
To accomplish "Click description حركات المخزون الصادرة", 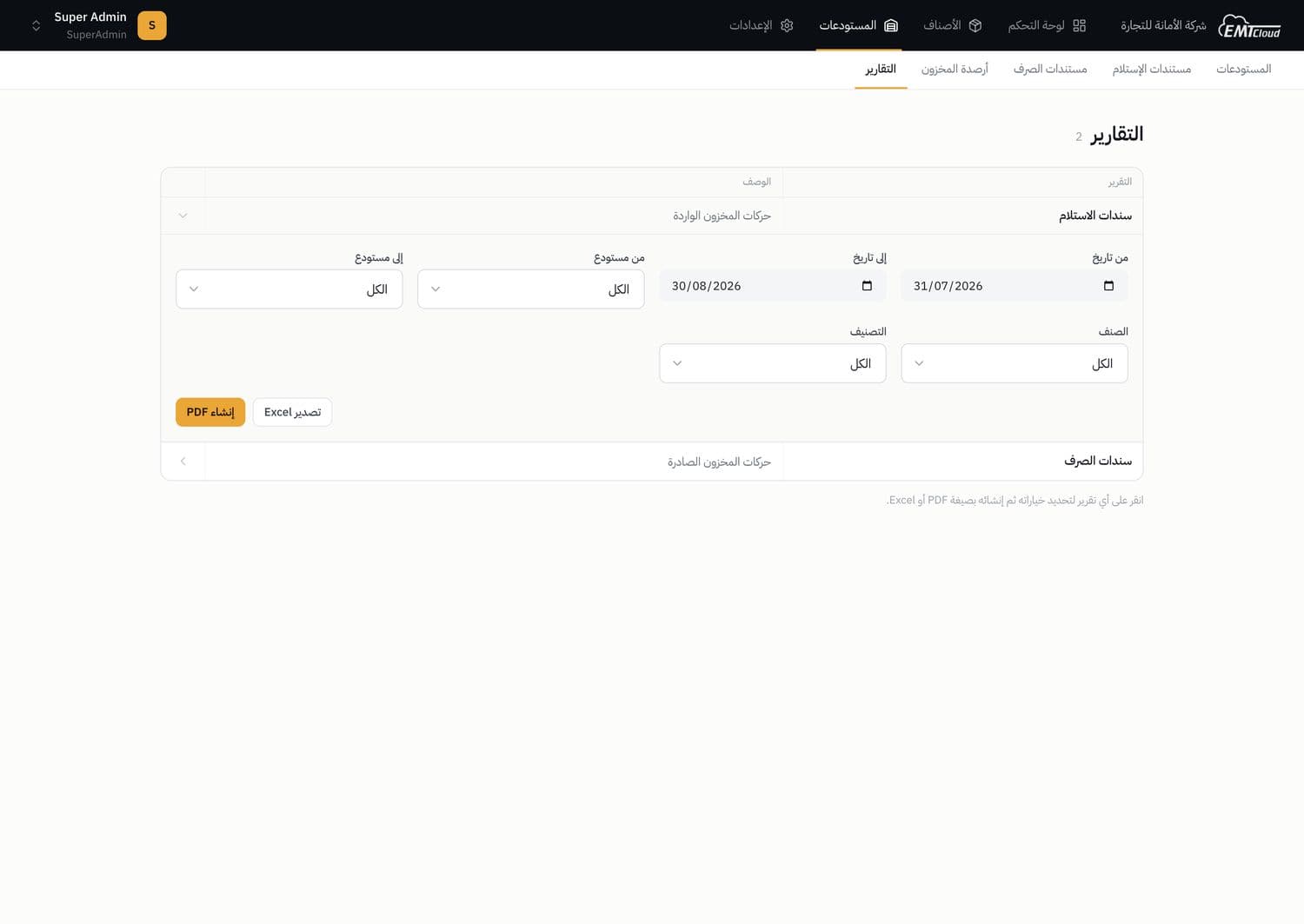I will [x=719, y=462].
